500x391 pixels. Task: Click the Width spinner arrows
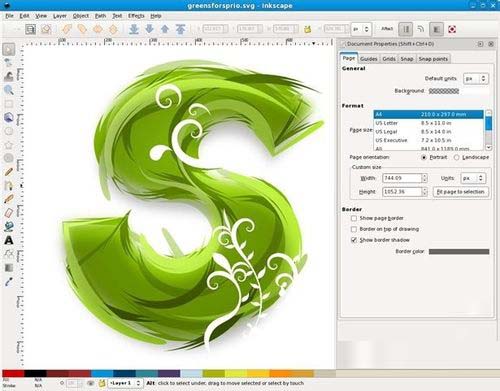(x=424, y=178)
